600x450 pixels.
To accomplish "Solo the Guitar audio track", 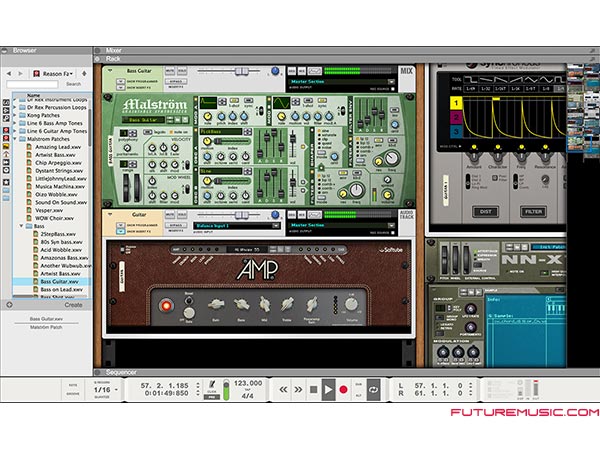I will [182, 215].
